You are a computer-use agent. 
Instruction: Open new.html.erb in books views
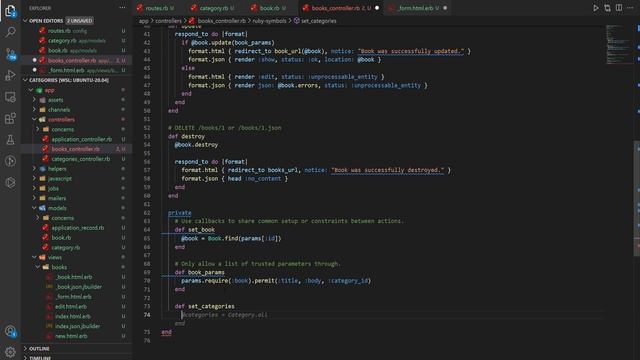click(x=71, y=336)
